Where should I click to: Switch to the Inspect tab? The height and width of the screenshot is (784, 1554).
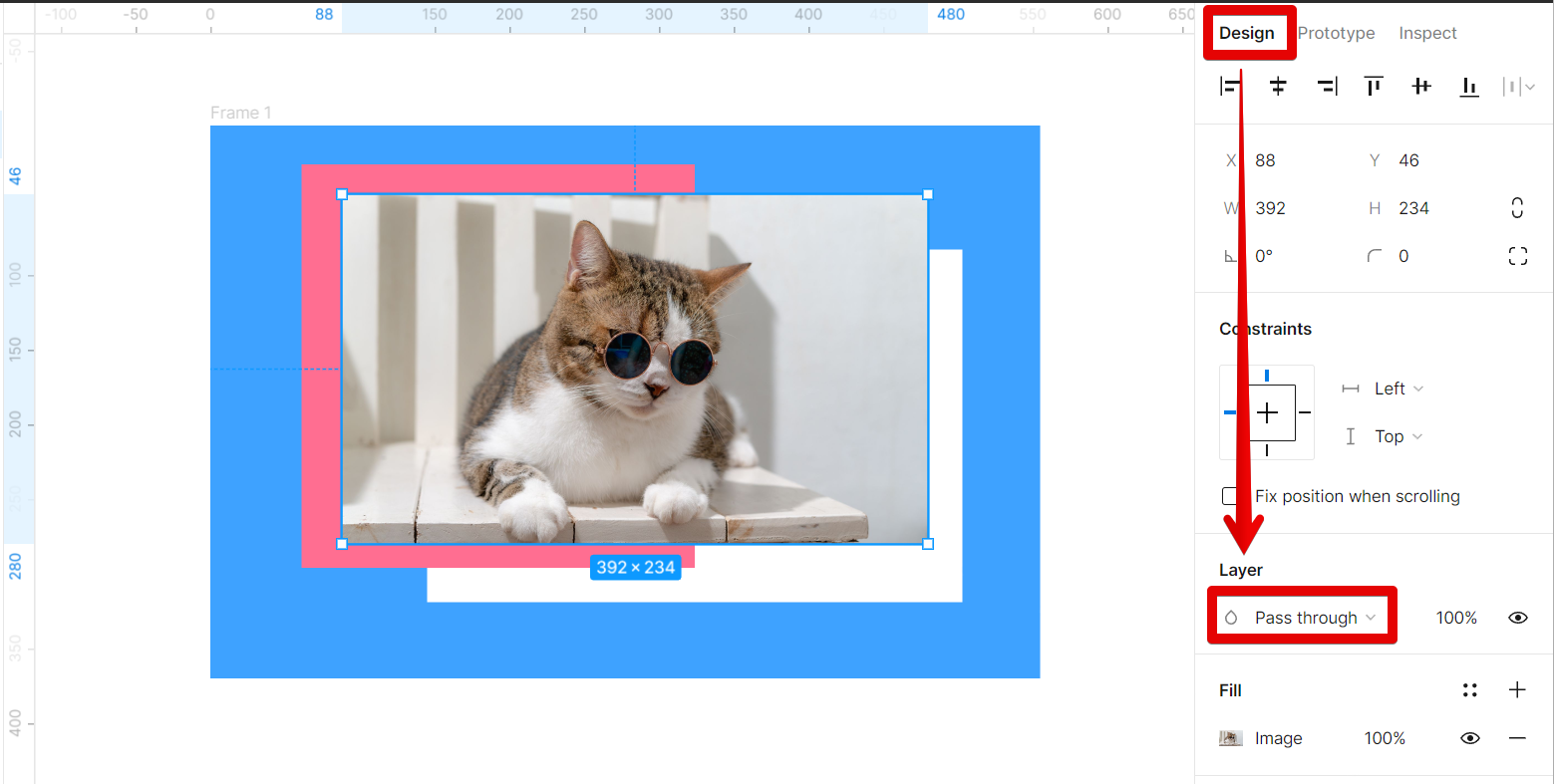click(1427, 33)
